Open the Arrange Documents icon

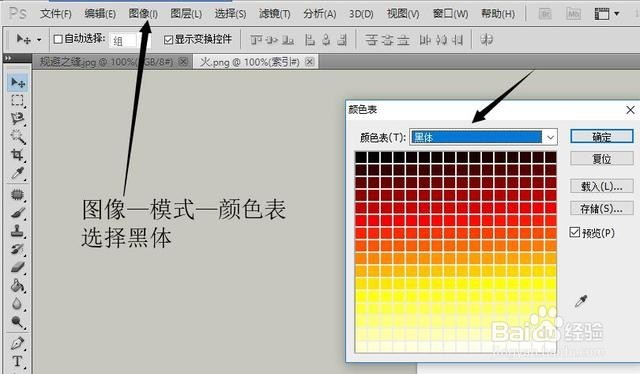click(x=602, y=14)
